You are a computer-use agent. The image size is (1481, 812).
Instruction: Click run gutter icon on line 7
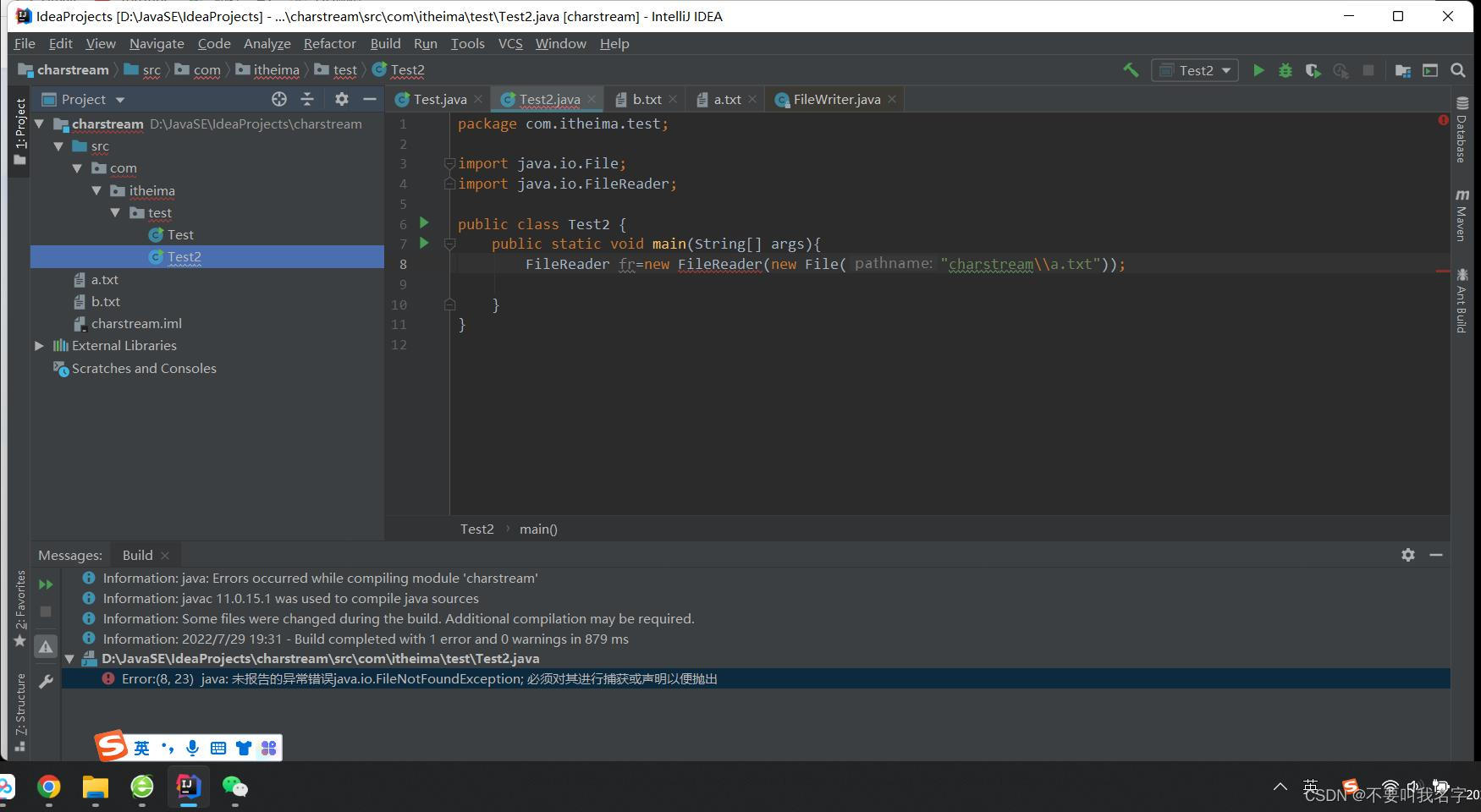coord(425,243)
